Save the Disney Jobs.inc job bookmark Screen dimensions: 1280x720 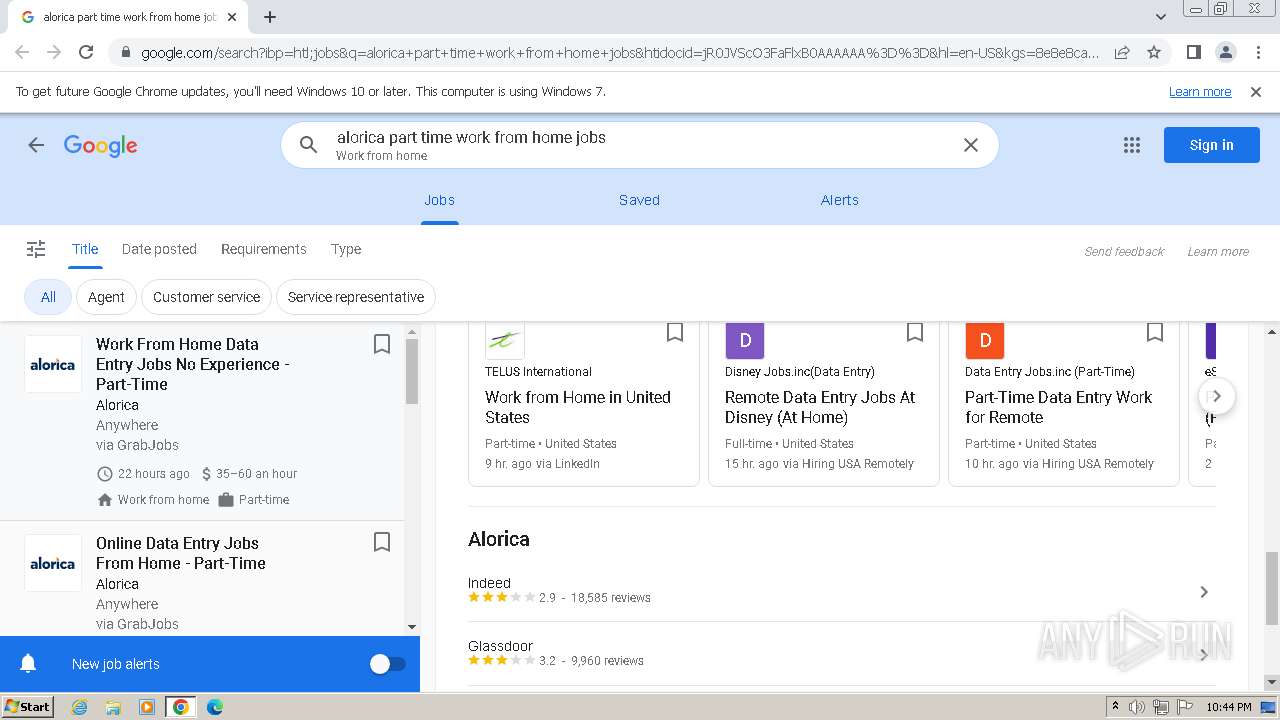915,332
